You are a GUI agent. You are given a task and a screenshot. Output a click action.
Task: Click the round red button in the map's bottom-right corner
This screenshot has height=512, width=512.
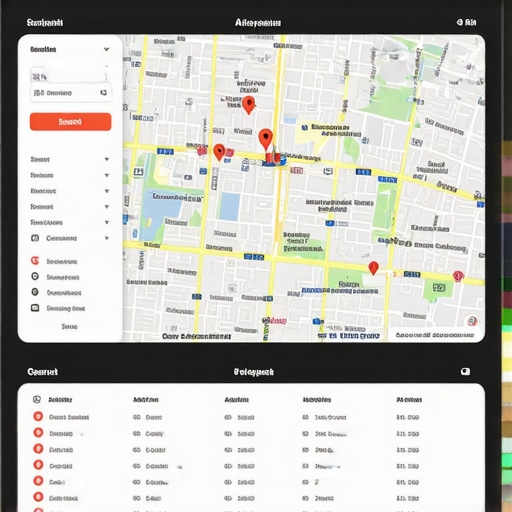pyautogui.click(x=472, y=321)
